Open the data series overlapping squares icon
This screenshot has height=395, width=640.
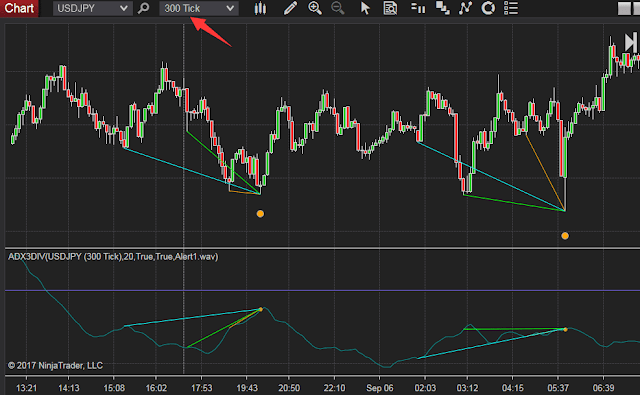coord(443,8)
